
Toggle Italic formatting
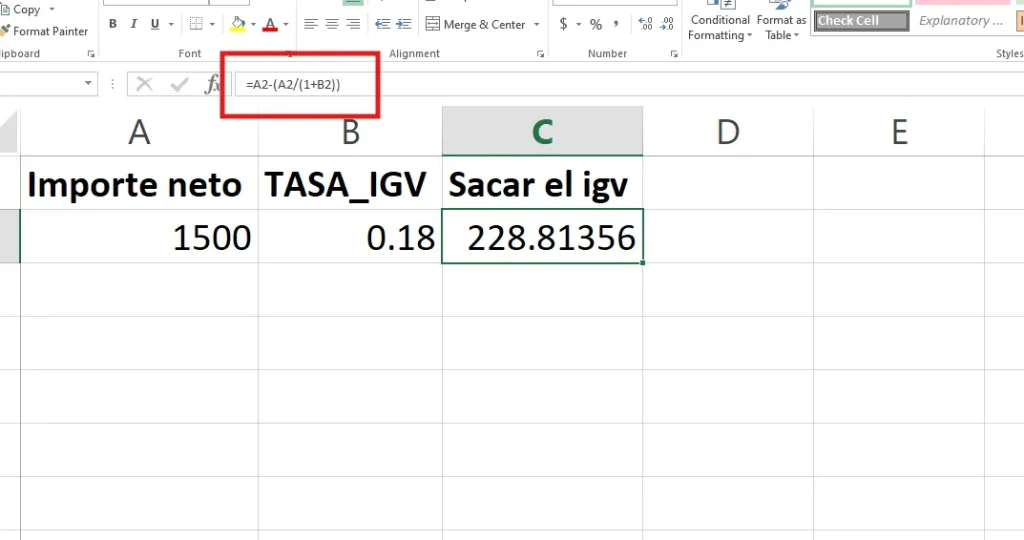coord(134,24)
